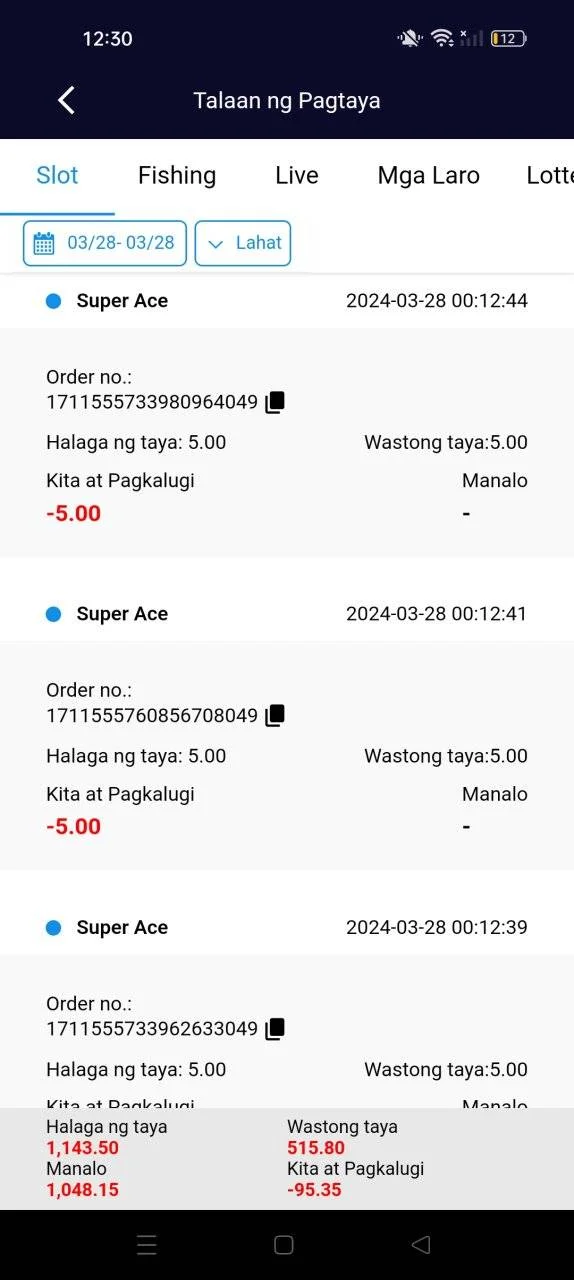The height and width of the screenshot is (1280, 574).
Task: Expand the Lahat filter dropdown
Action: click(x=243, y=243)
